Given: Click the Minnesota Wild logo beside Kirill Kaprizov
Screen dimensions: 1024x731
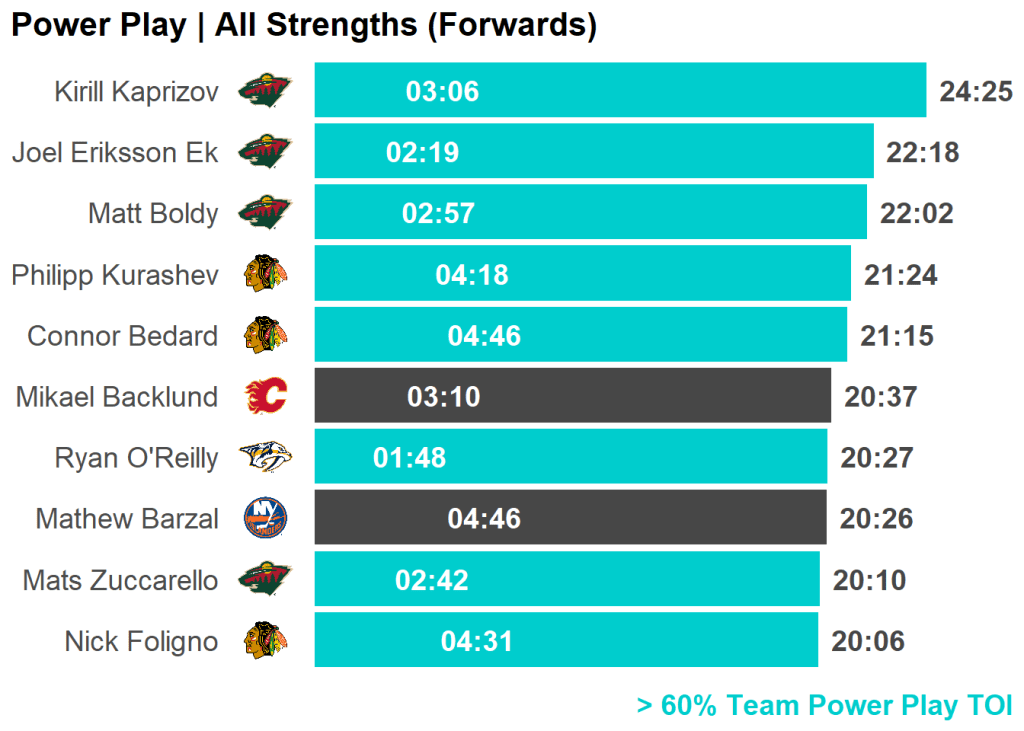Looking at the screenshot, I should click(x=265, y=91).
